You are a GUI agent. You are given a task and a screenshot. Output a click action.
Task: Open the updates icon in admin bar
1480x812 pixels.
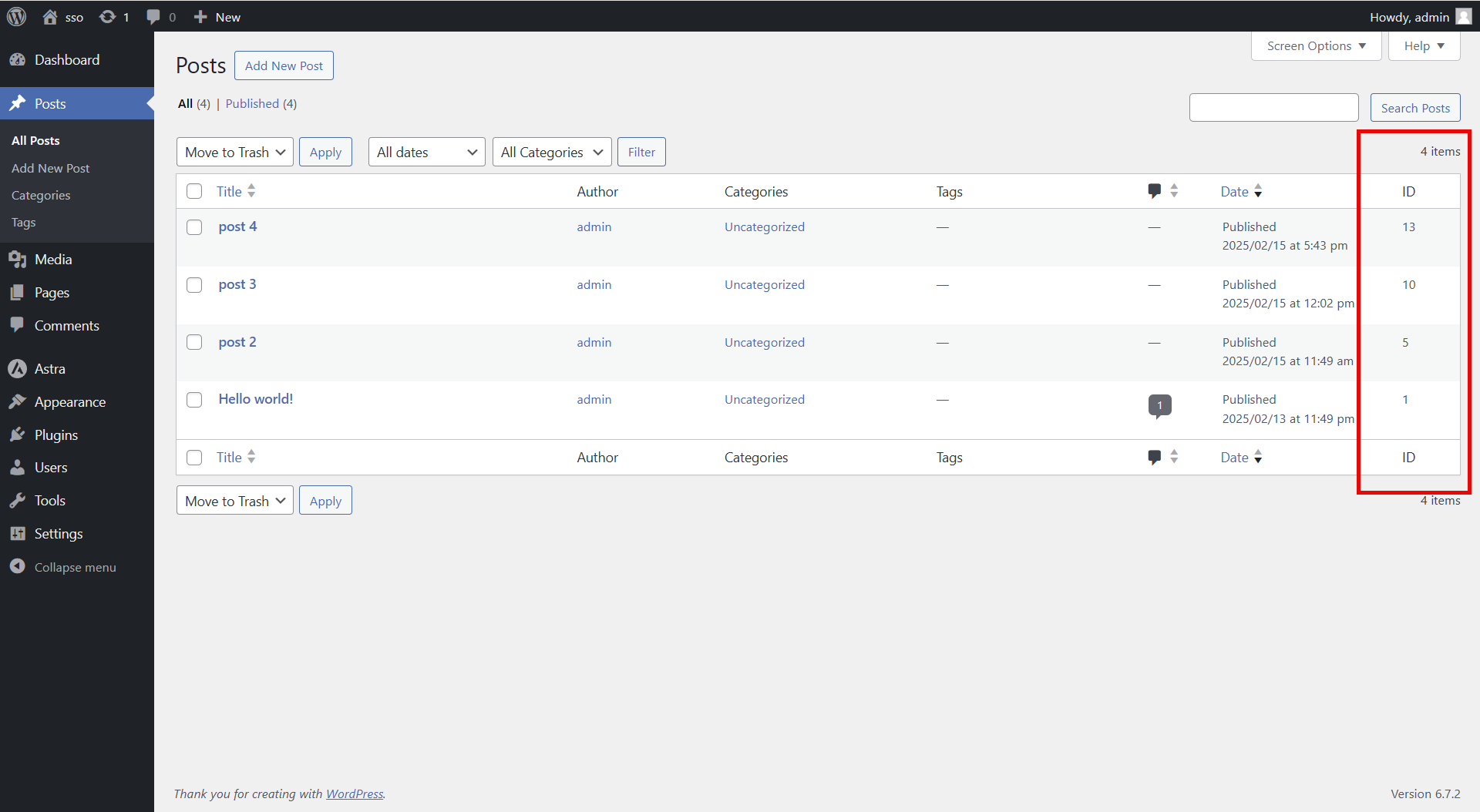pyautogui.click(x=108, y=17)
